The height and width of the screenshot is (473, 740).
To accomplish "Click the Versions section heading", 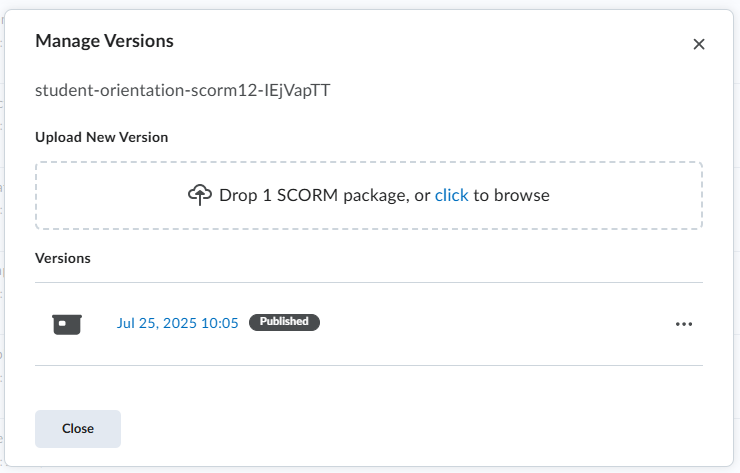I will coord(63,258).
